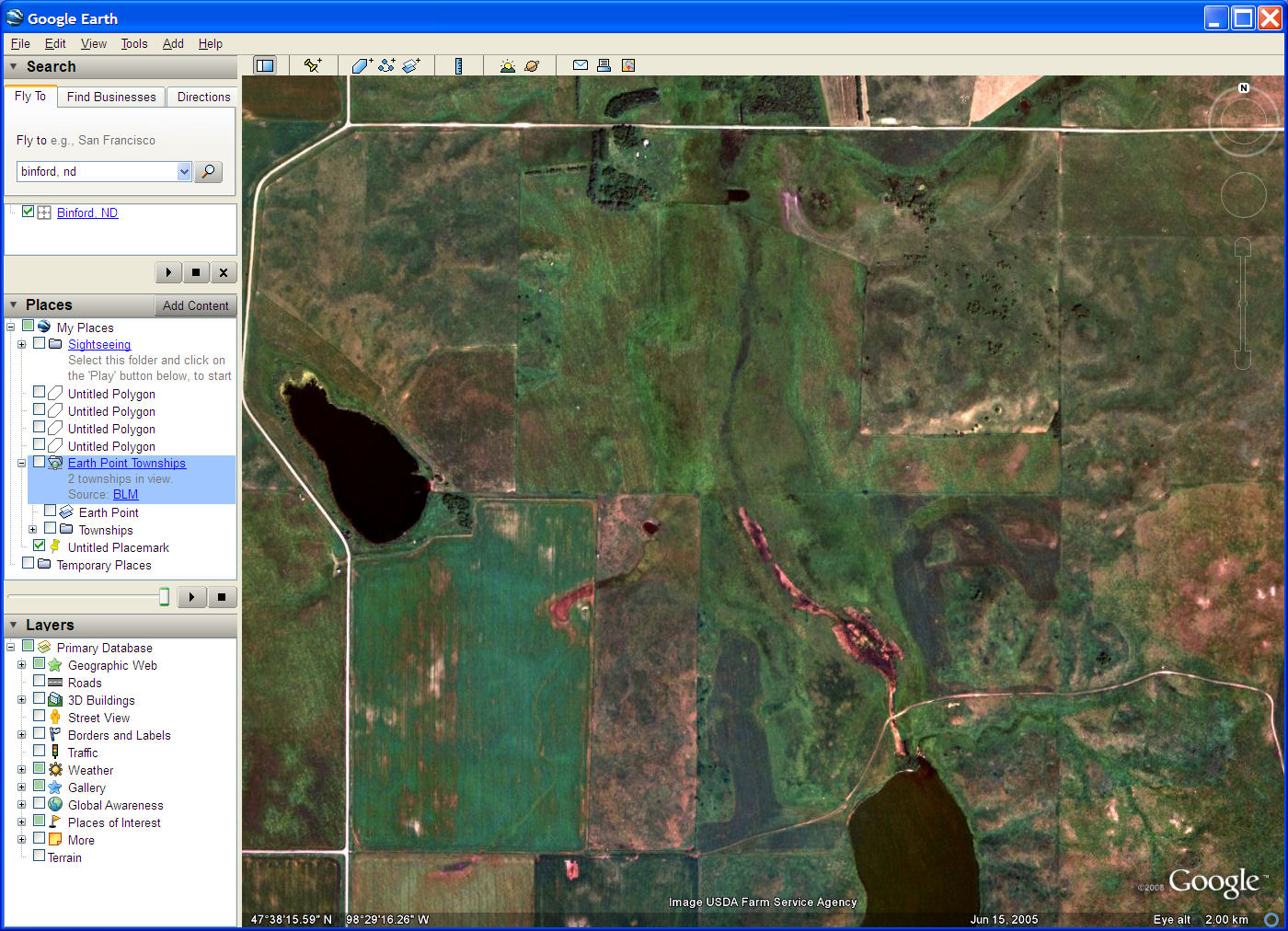Click the yellow Untitled Placemark pin icon

55,546
